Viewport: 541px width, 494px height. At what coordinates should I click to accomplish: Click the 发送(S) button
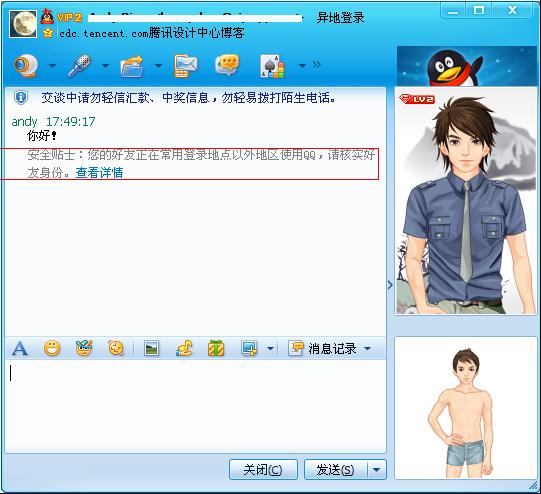pos(335,470)
